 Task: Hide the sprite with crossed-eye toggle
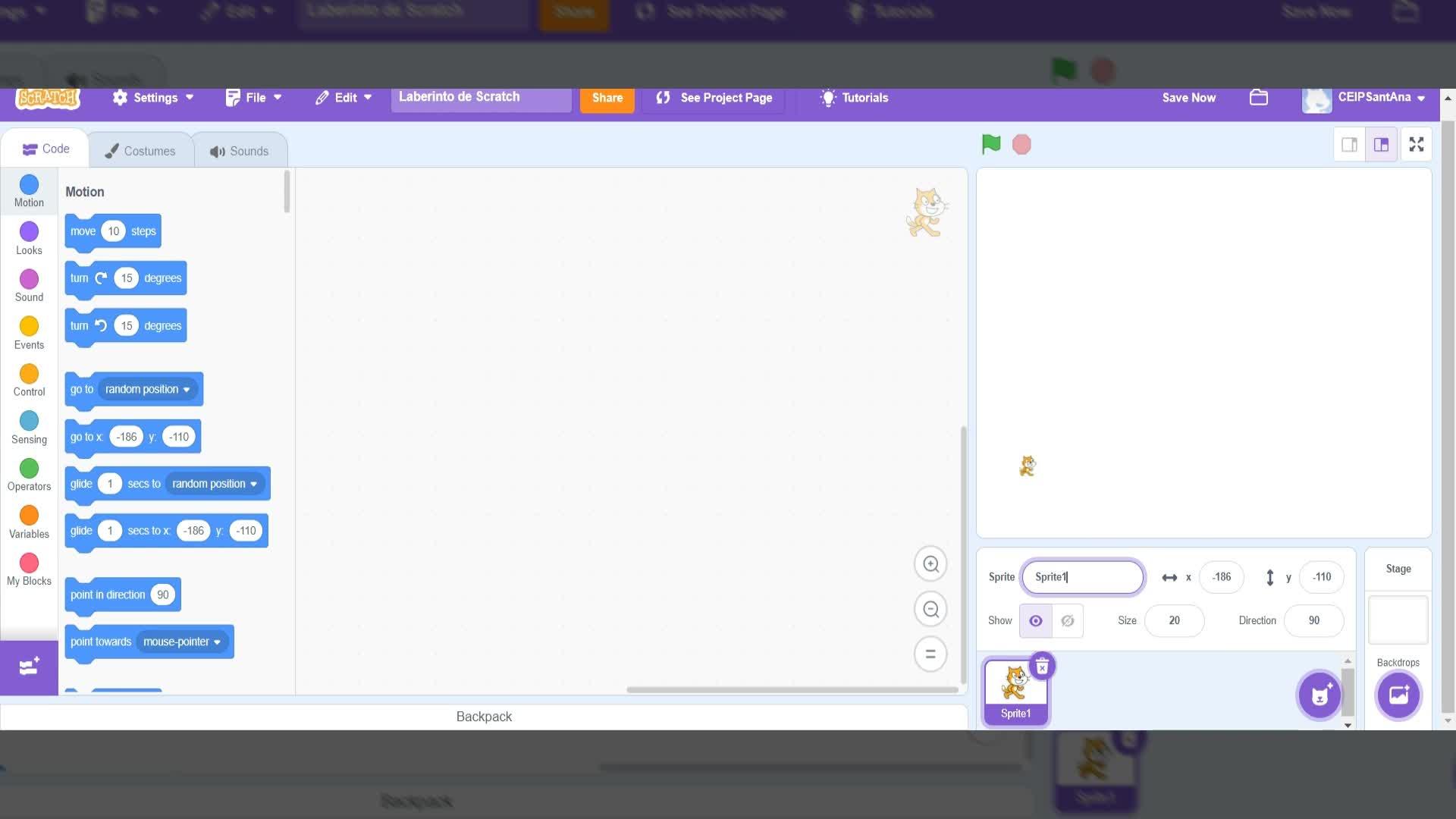pyautogui.click(x=1067, y=621)
